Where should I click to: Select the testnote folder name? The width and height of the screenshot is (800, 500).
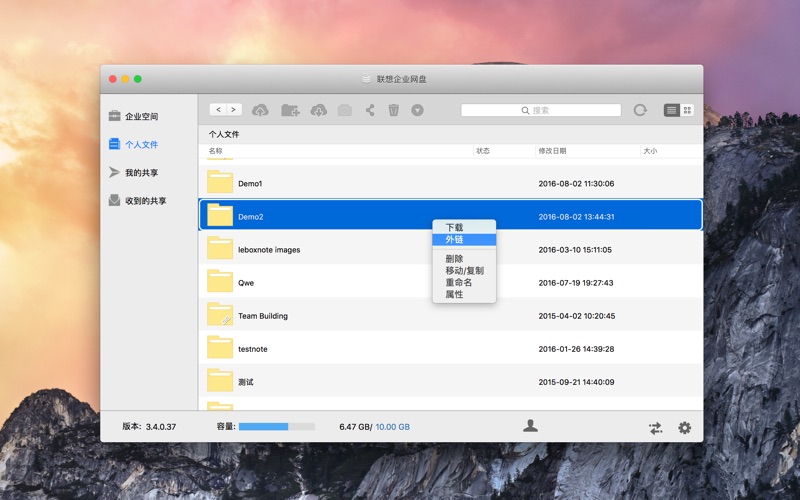253,349
